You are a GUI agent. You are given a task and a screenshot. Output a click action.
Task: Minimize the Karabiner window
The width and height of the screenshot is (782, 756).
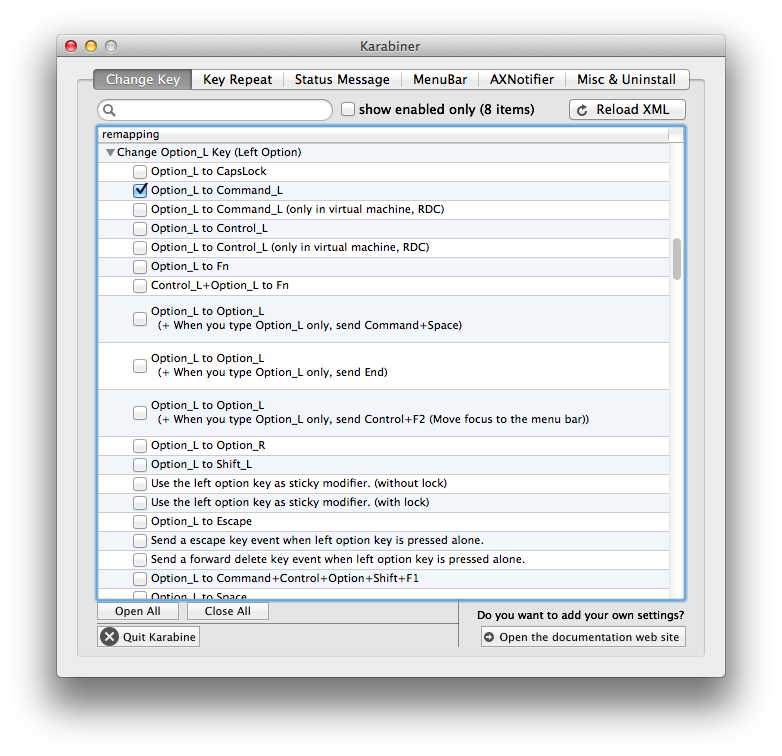pos(91,46)
